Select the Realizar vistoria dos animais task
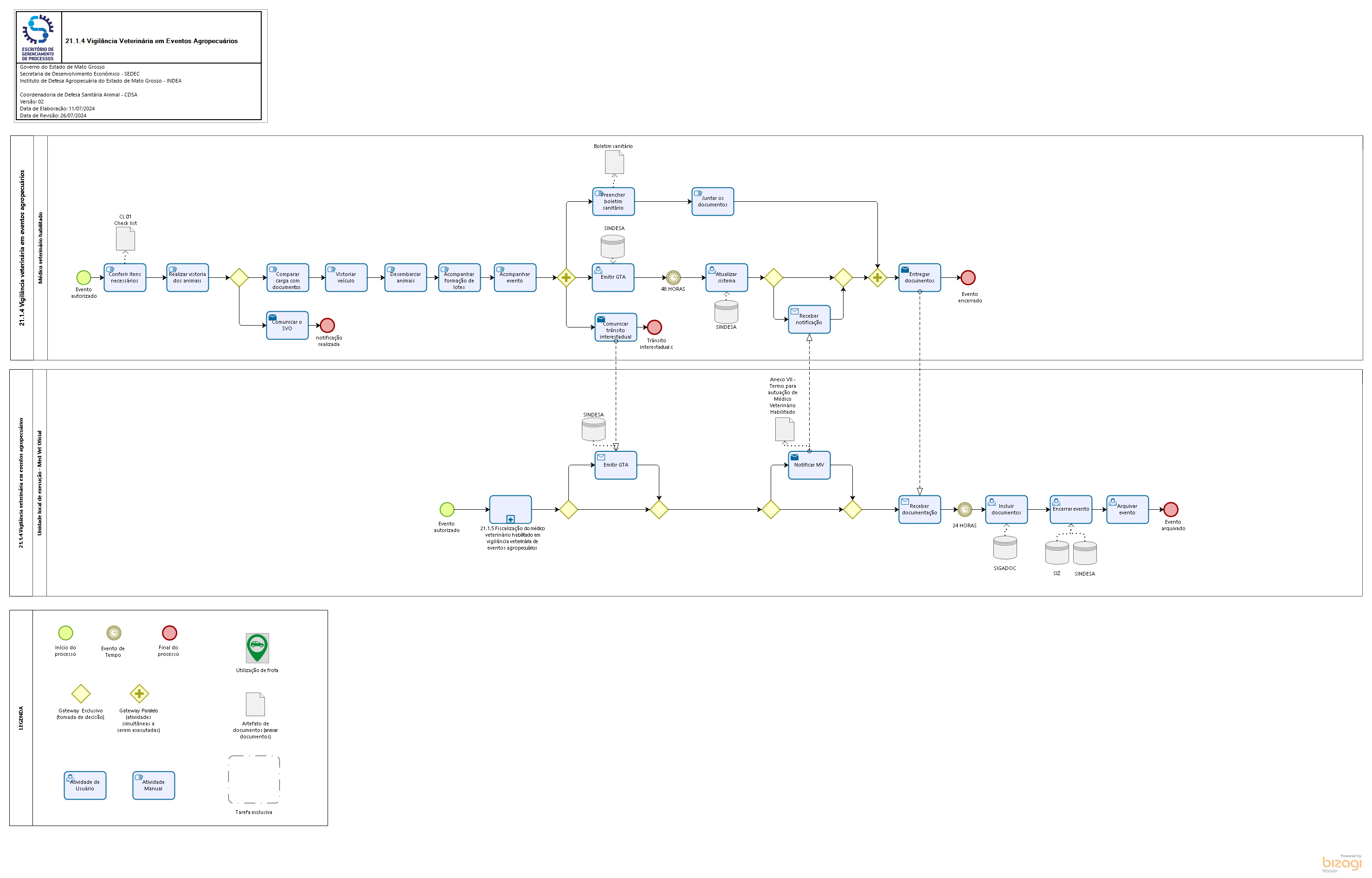Screen dimensions: 1372x878 pos(187,278)
